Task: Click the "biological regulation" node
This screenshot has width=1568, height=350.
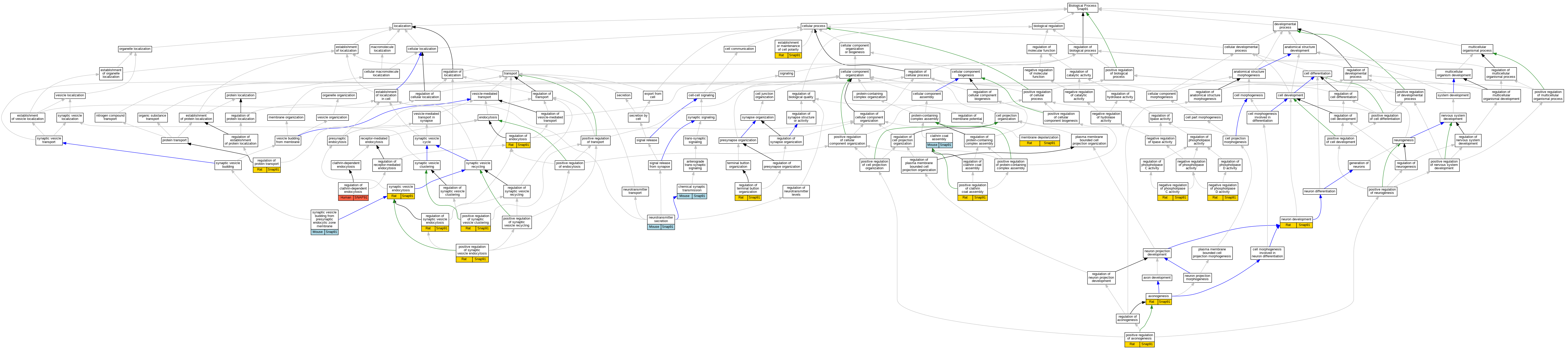Action: [x=1048, y=26]
